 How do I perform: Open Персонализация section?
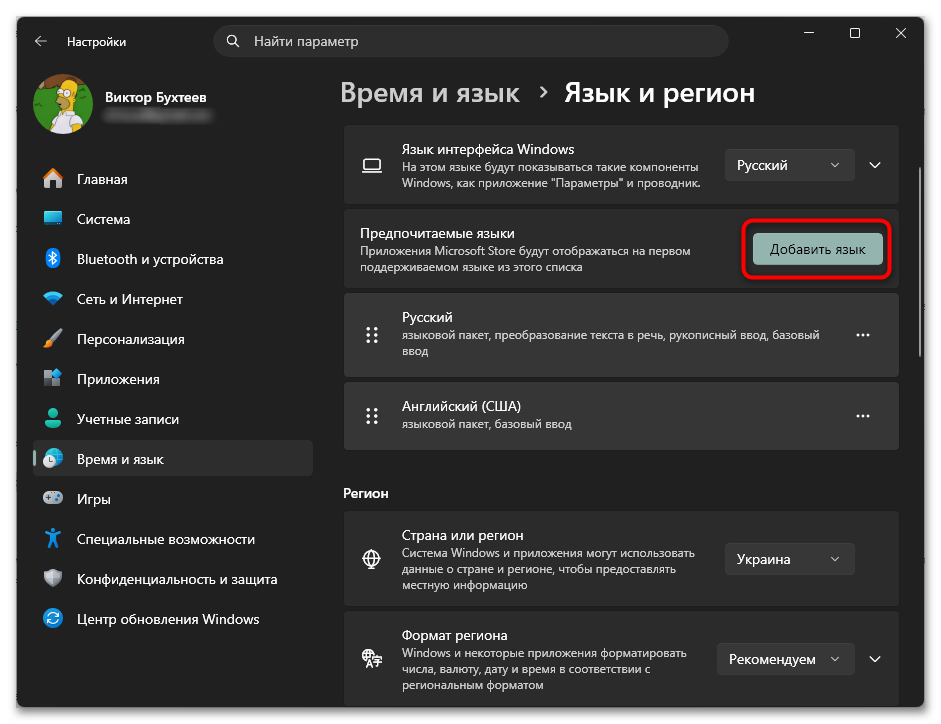pyautogui.click(x=173, y=339)
